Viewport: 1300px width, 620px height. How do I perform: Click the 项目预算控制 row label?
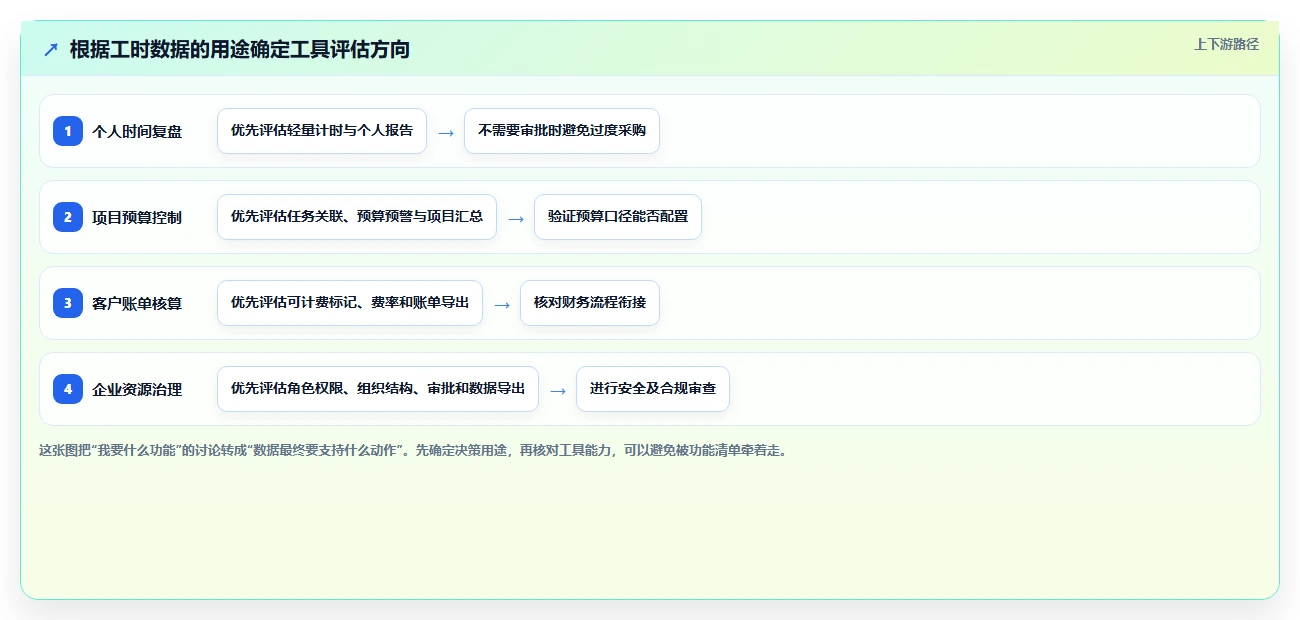[137, 217]
